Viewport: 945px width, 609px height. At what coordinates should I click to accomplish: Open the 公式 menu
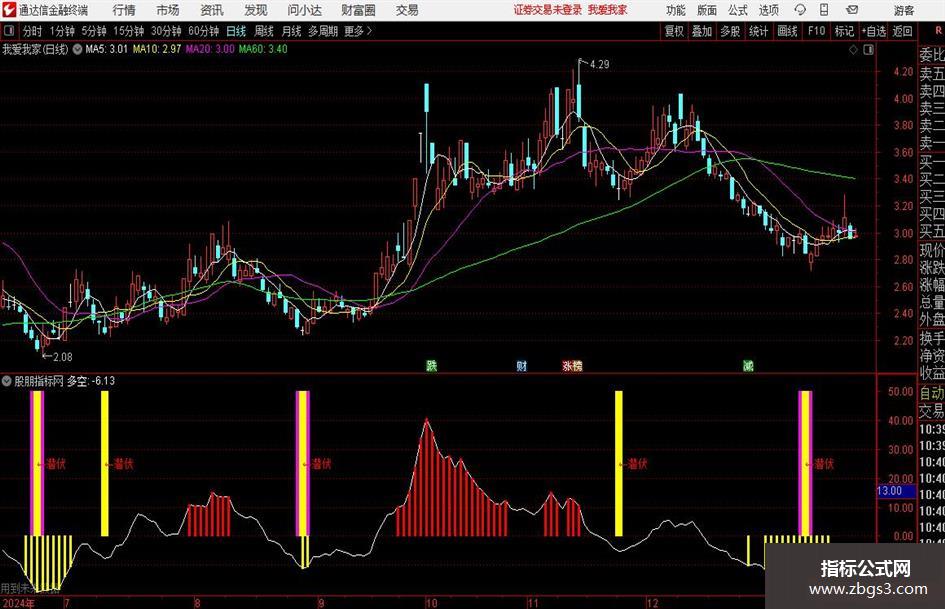pyautogui.click(x=738, y=10)
